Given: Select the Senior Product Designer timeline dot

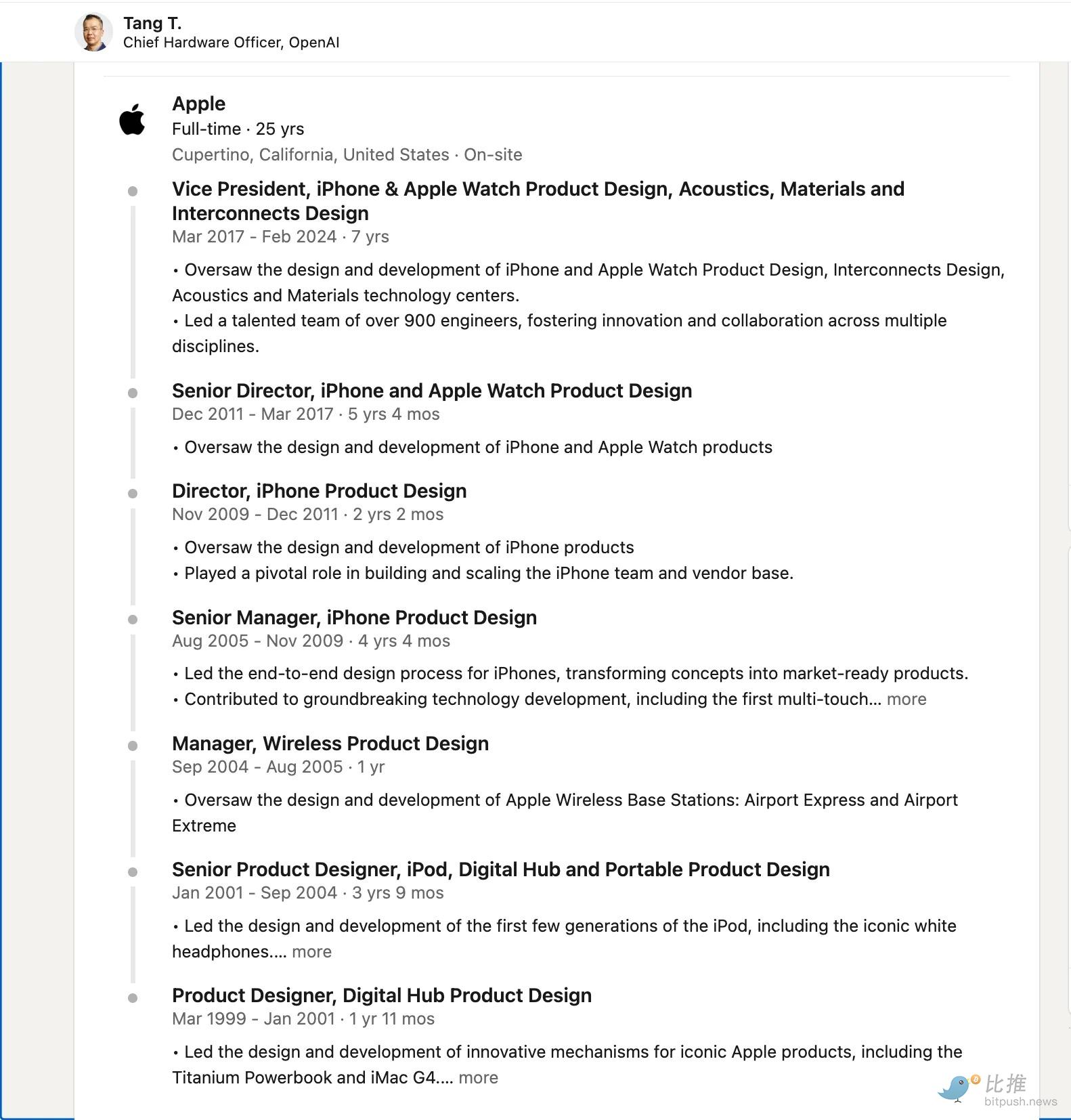Looking at the screenshot, I should click(x=133, y=872).
